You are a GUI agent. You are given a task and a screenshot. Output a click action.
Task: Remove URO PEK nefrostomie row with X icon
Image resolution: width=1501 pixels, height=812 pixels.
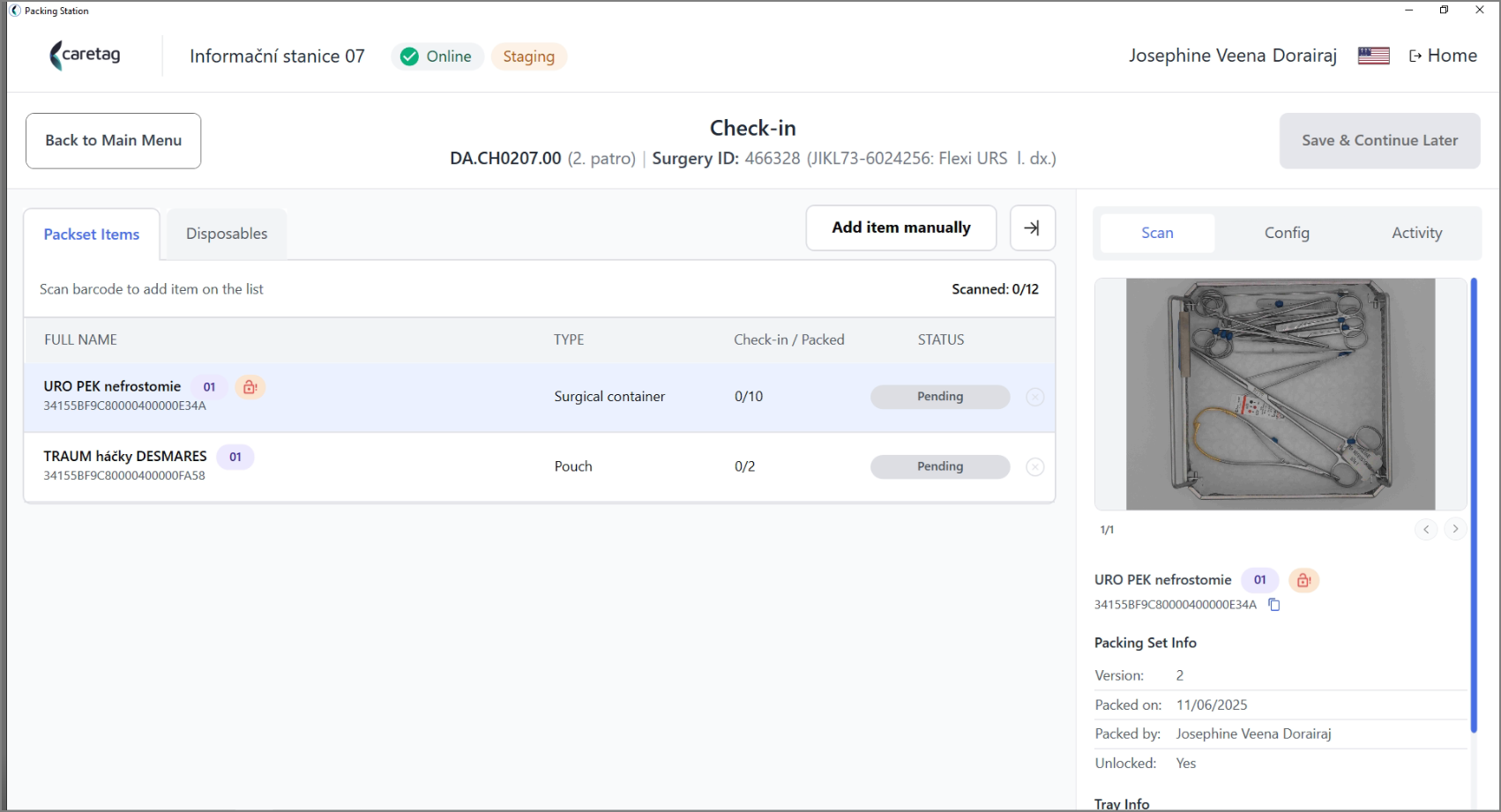pos(1035,397)
